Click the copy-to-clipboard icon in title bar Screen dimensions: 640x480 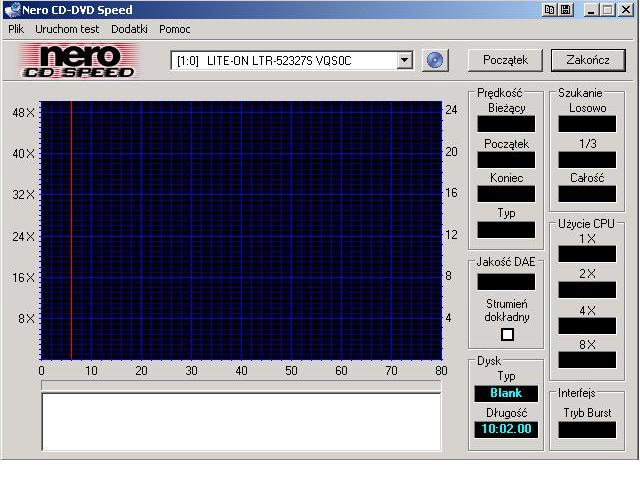pos(549,10)
